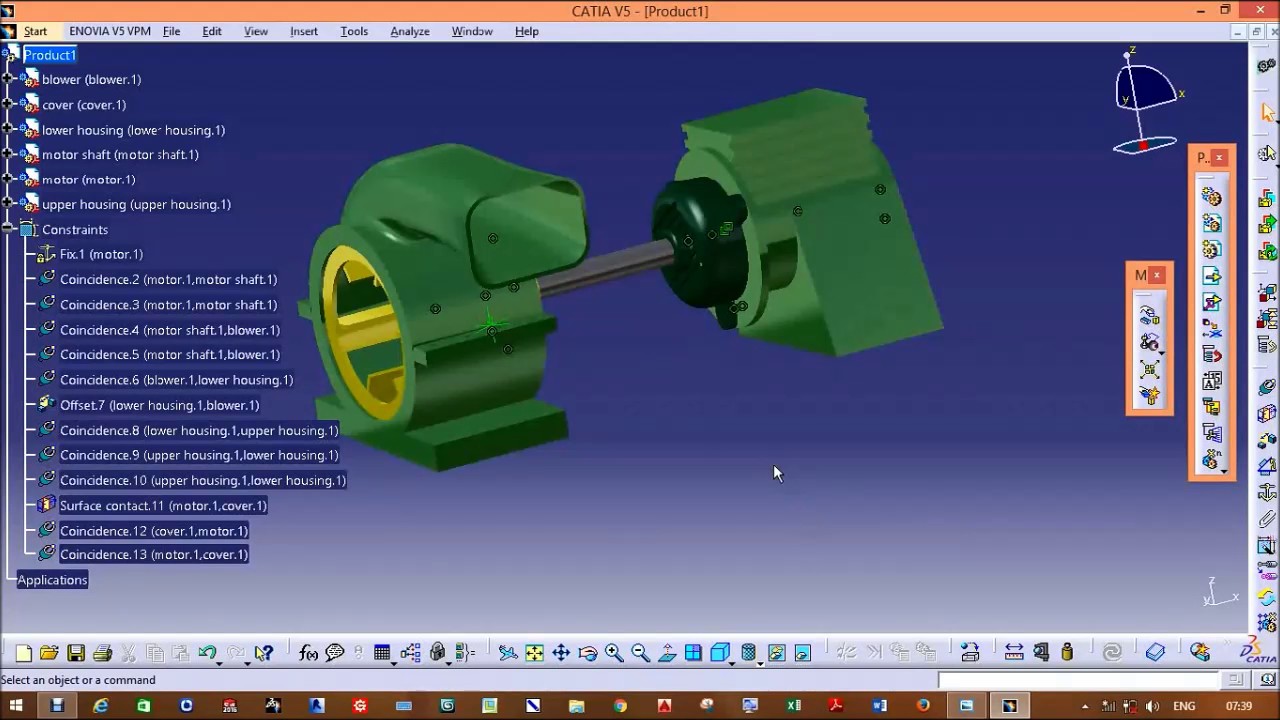This screenshot has height=720, width=1280.
Task: Toggle Swap visible space icon
Action: pos(803,653)
